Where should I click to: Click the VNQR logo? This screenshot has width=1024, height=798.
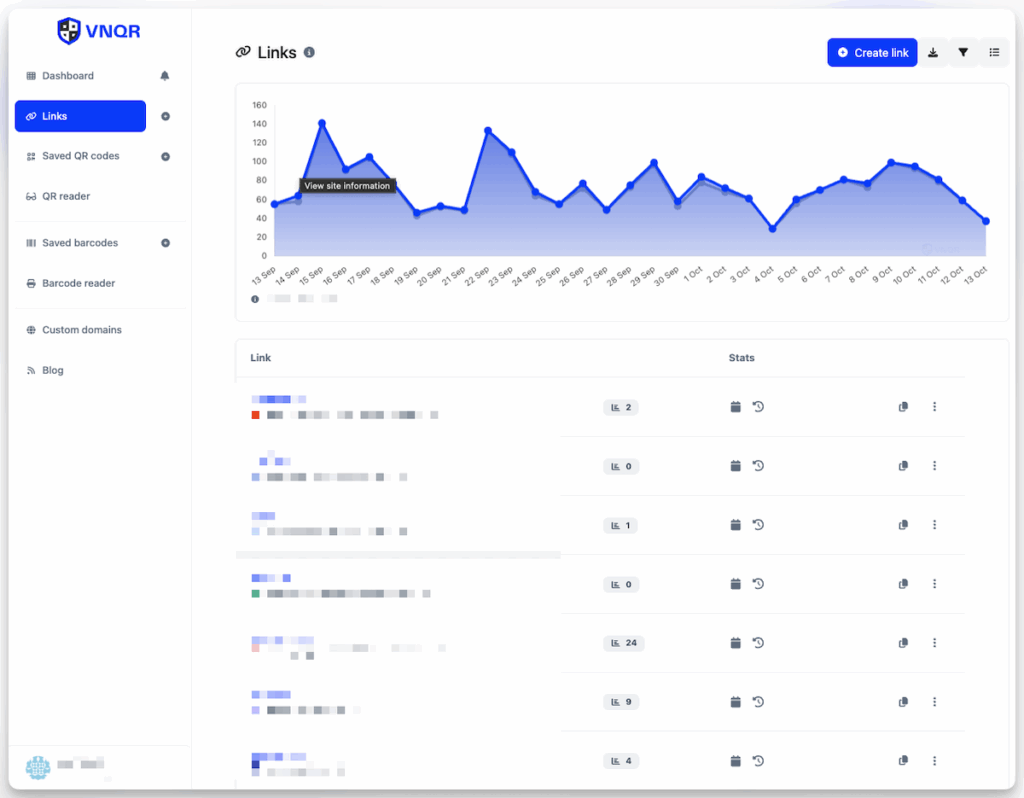[x=98, y=31]
